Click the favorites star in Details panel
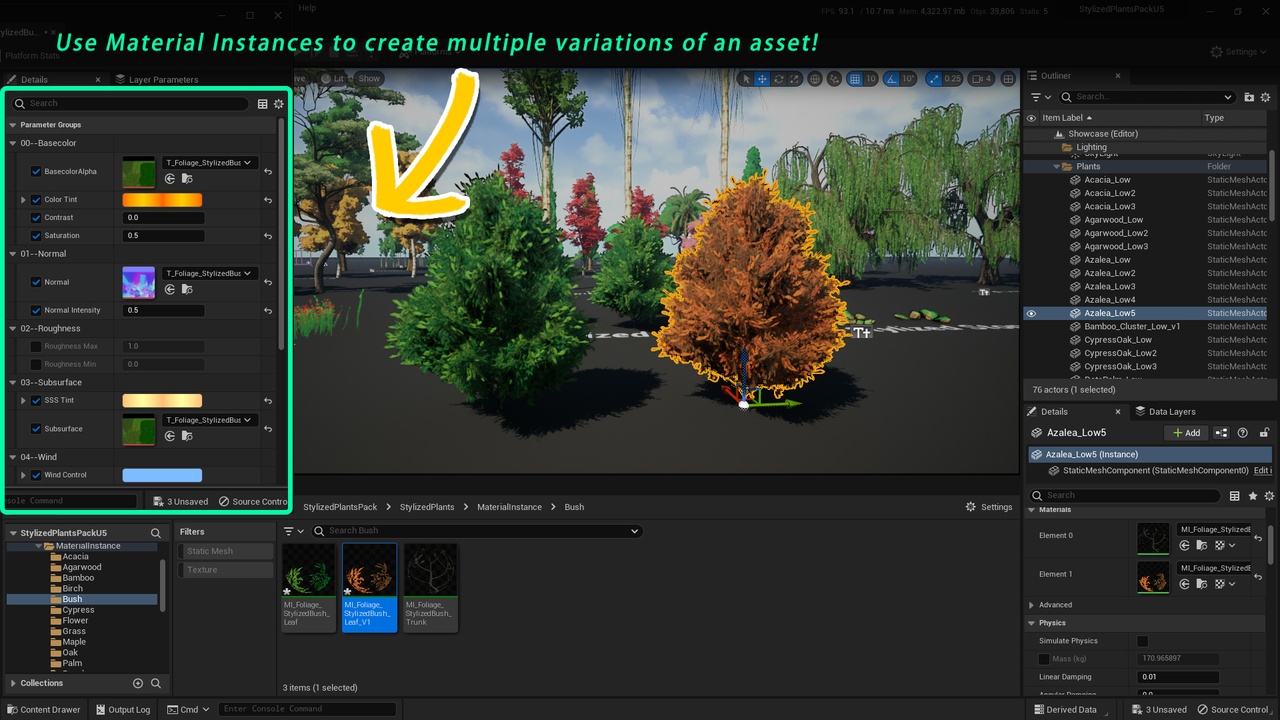The height and width of the screenshot is (720, 1280). (1253, 495)
